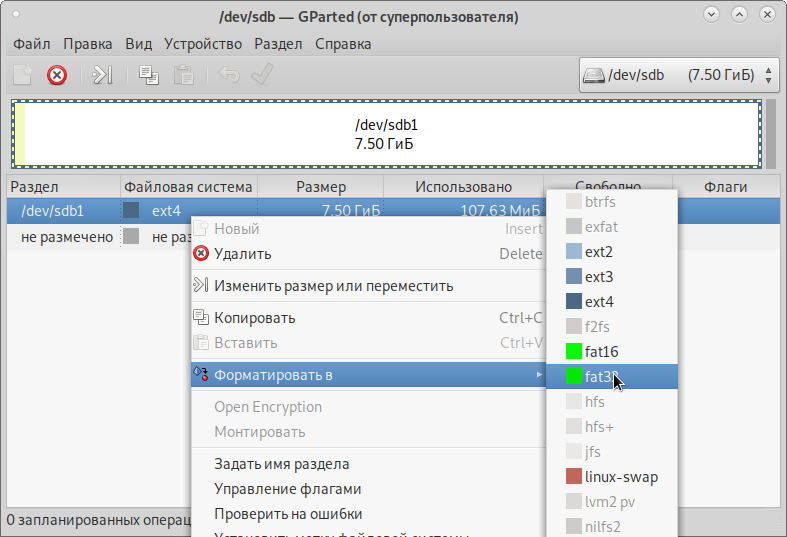Expand the Форматировать в submenu arrow
Image resolution: width=787 pixels, height=537 pixels.
click(x=539, y=374)
